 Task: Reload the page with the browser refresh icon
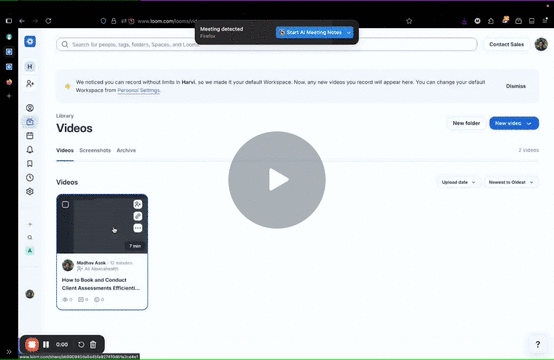tap(48, 21)
